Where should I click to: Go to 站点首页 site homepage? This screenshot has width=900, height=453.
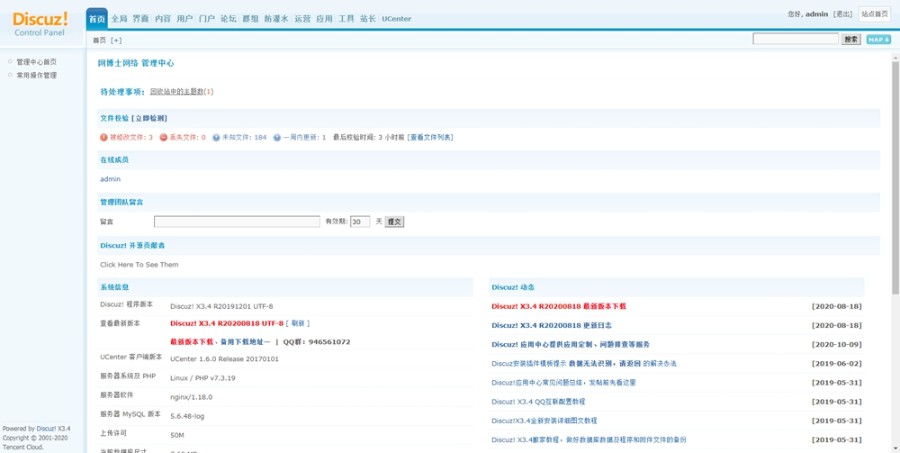click(874, 14)
